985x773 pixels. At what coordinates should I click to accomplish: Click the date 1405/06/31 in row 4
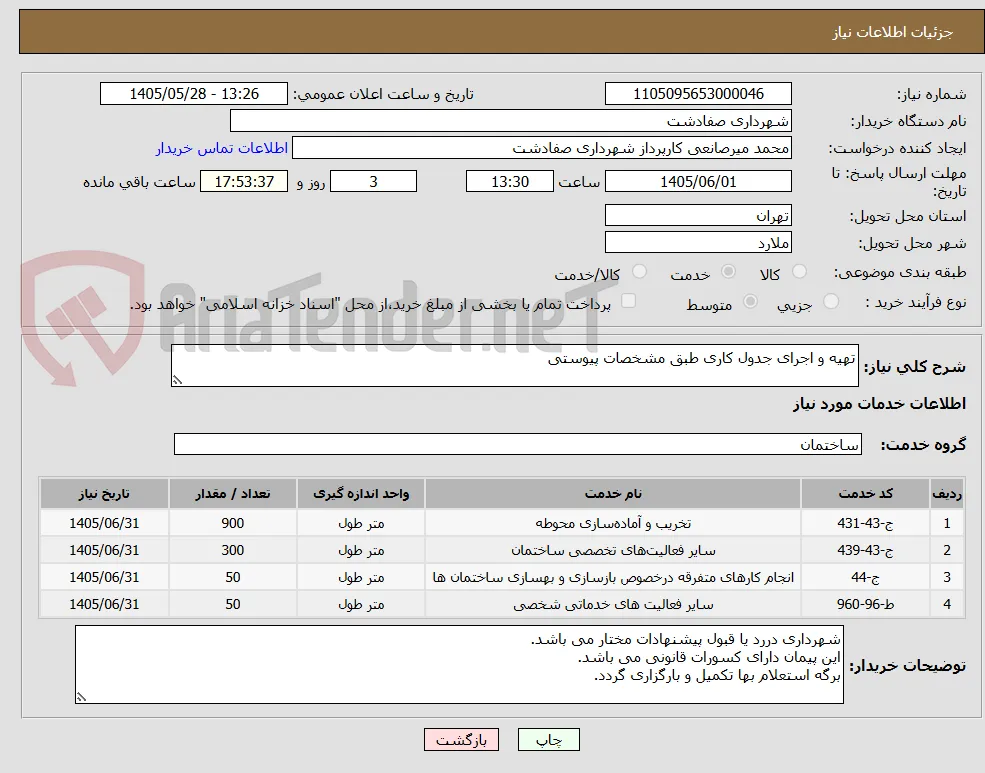(104, 604)
